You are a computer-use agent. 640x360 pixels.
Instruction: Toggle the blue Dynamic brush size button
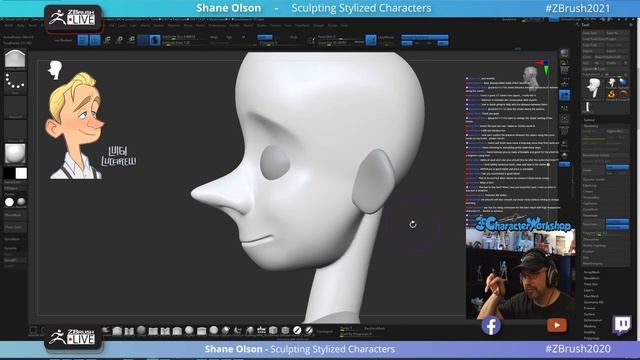pos(371,40)
